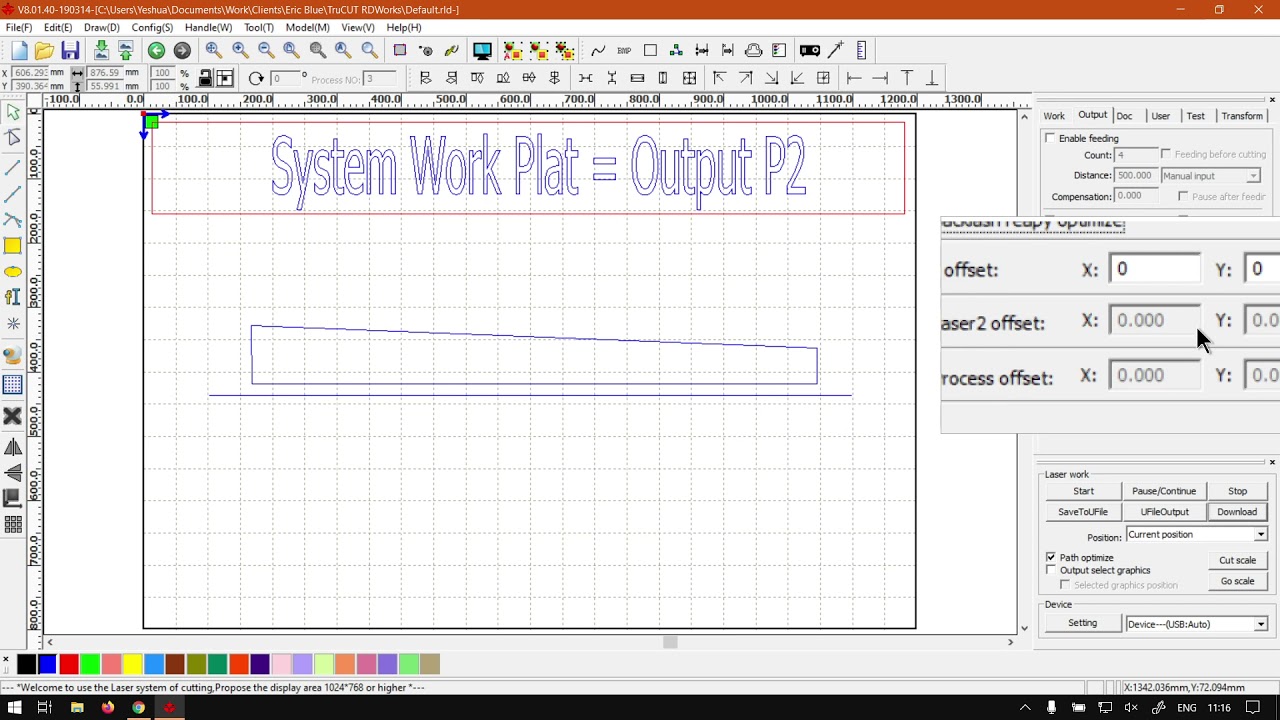Pick the yellow Rectangle tool
Viewport: 1280px width, 720px height.
tap(13, 246)
